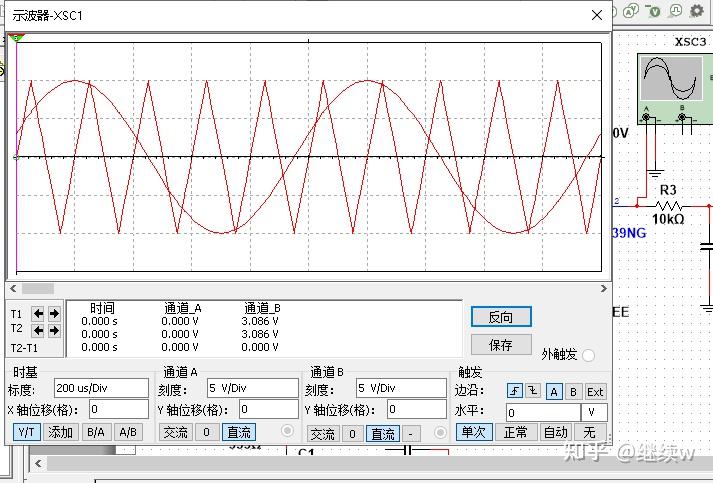Click the 反向 reverse button

click(x=501, y=317)
